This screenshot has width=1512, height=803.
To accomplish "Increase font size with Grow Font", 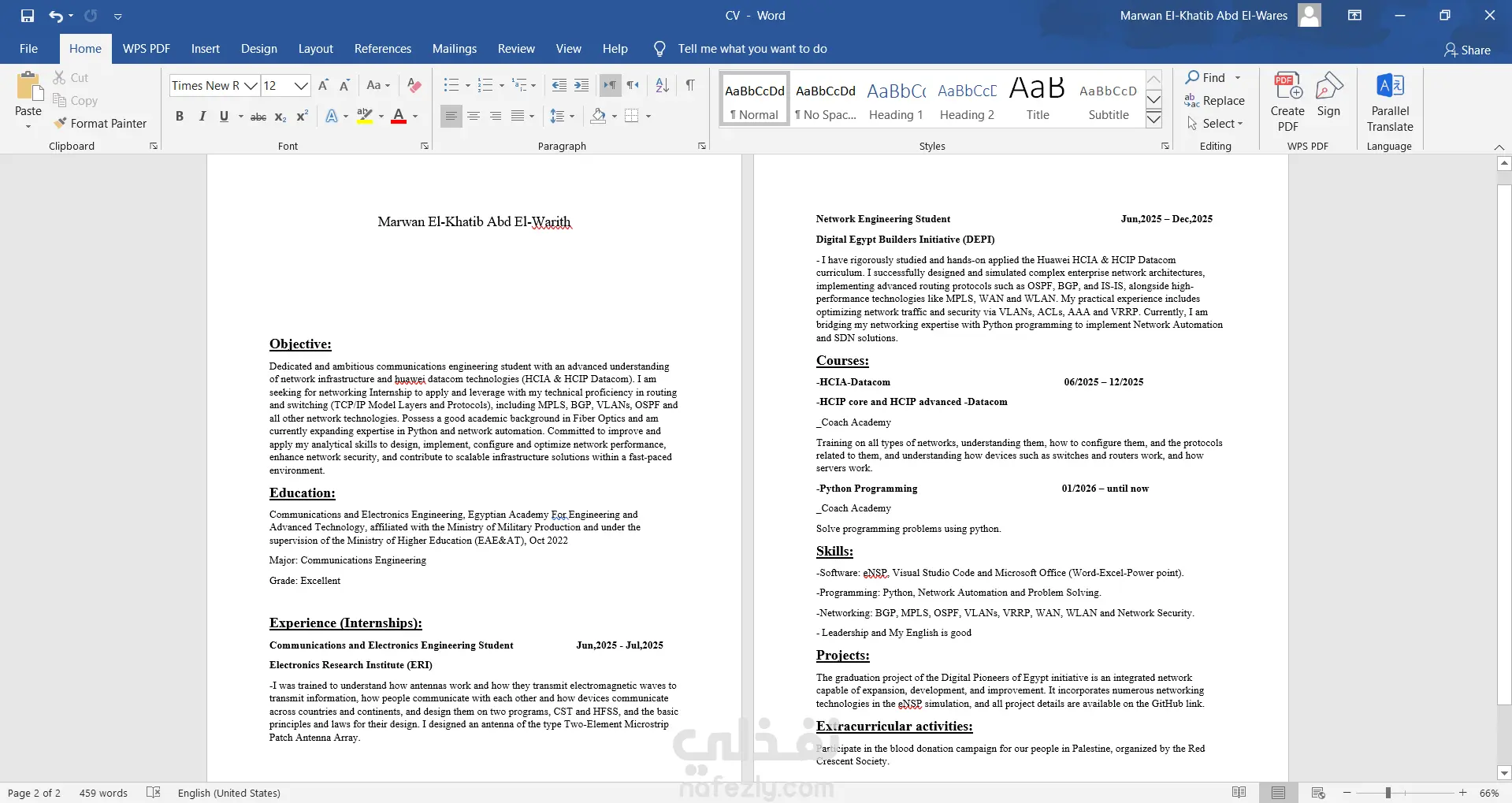I will point(323,85).
